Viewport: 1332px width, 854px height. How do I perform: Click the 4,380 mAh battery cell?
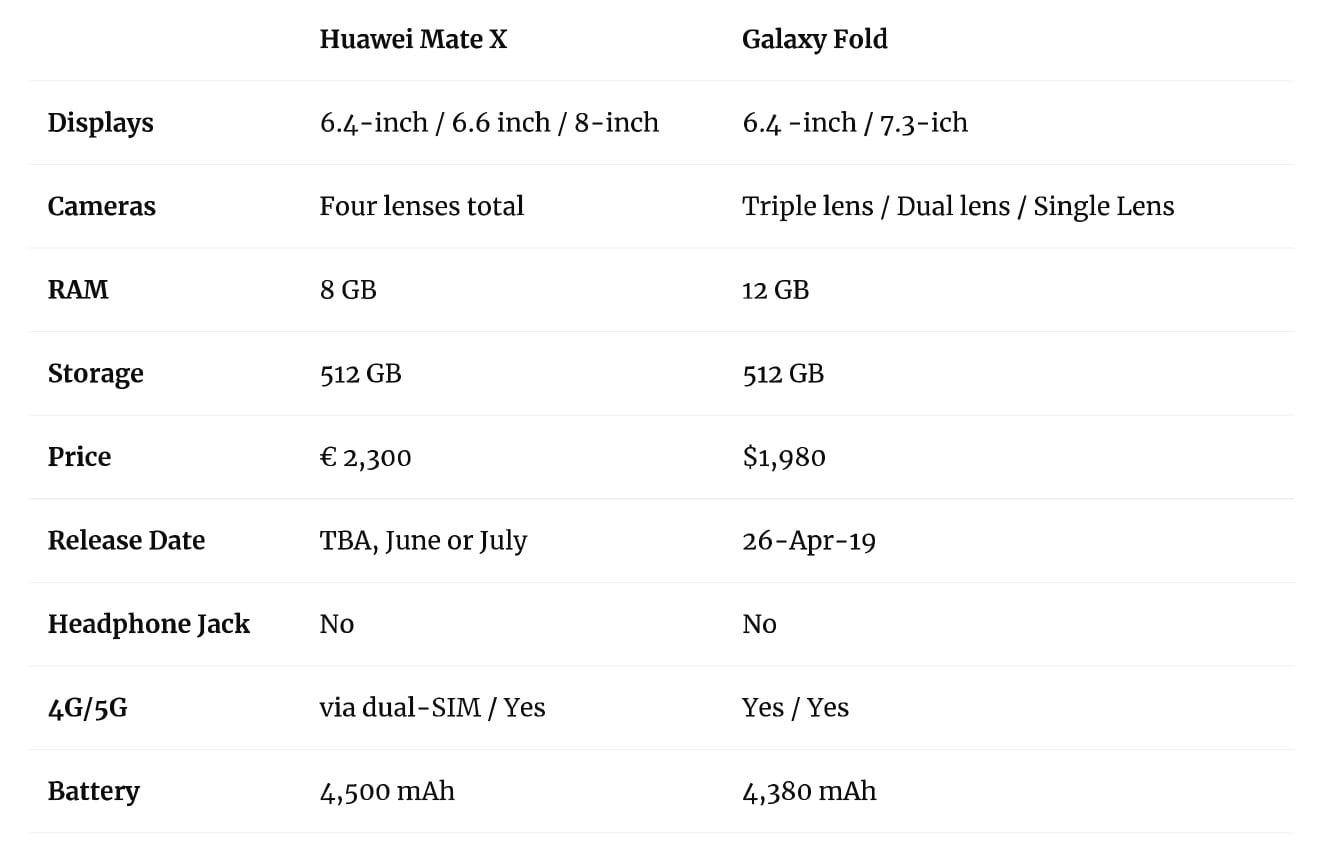click(808, 791)
